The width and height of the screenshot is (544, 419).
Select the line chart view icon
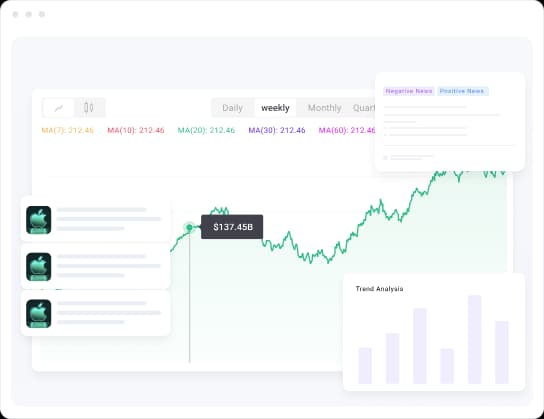click(x=59, y=108)
